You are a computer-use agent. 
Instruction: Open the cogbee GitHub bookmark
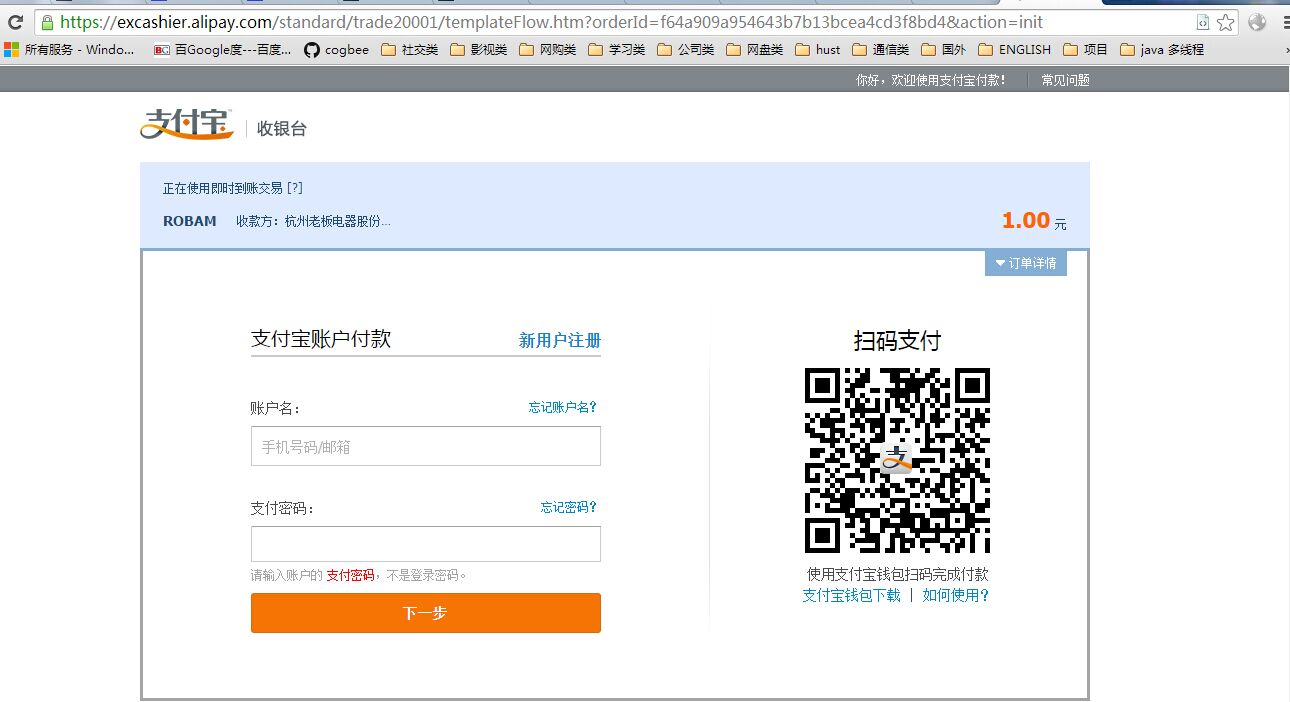point(336,49)
